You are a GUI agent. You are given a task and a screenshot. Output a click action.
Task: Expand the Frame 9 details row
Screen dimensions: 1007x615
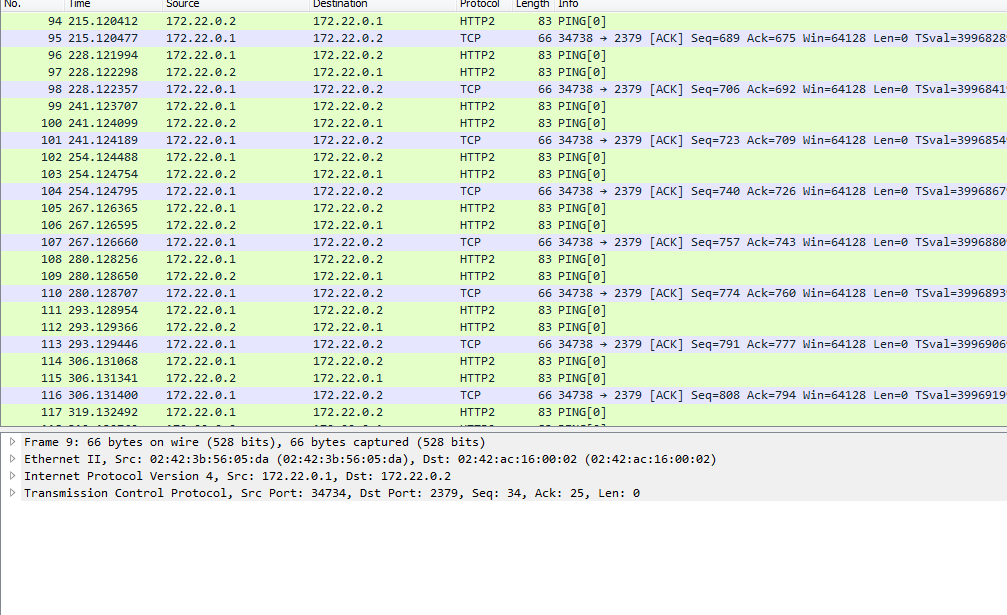(12, 442)
